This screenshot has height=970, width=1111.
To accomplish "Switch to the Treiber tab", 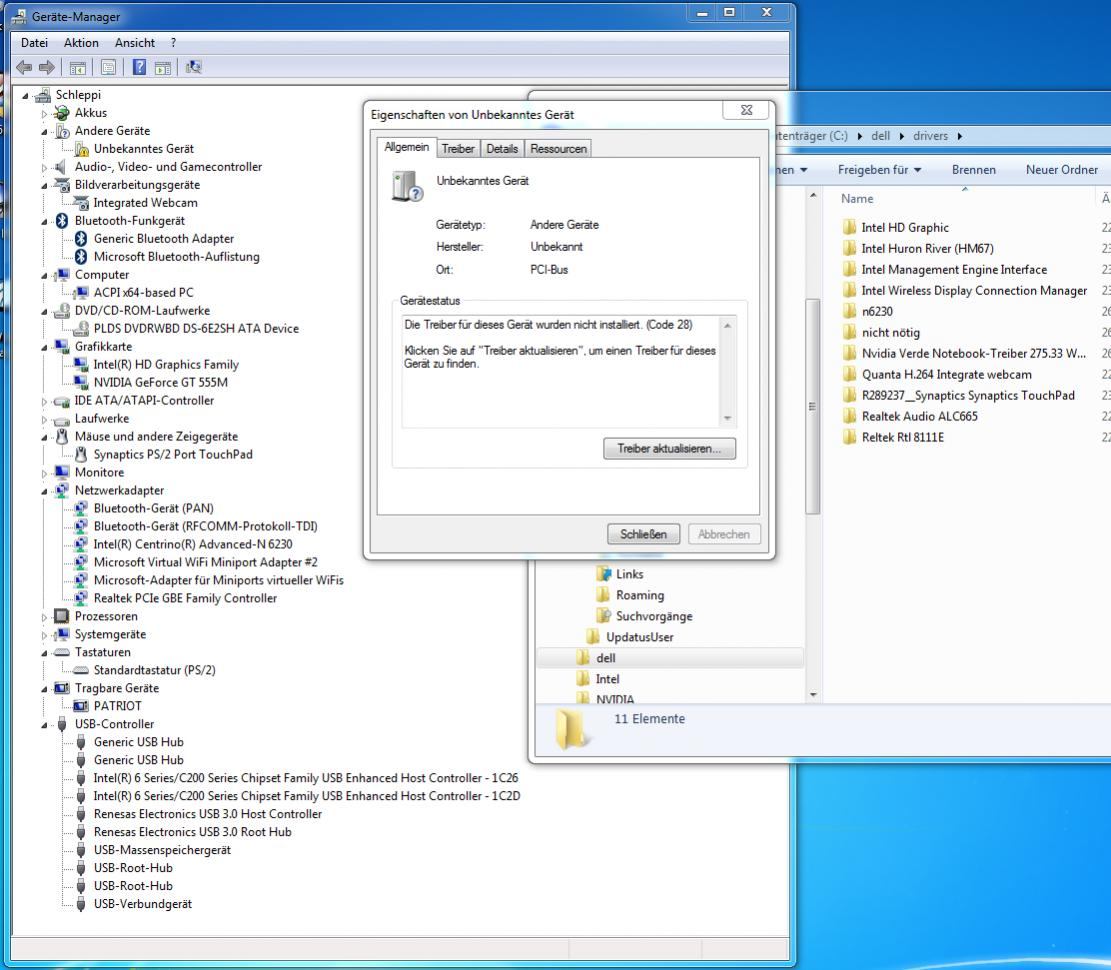I will pyautogui.click(x=458, y=149).
